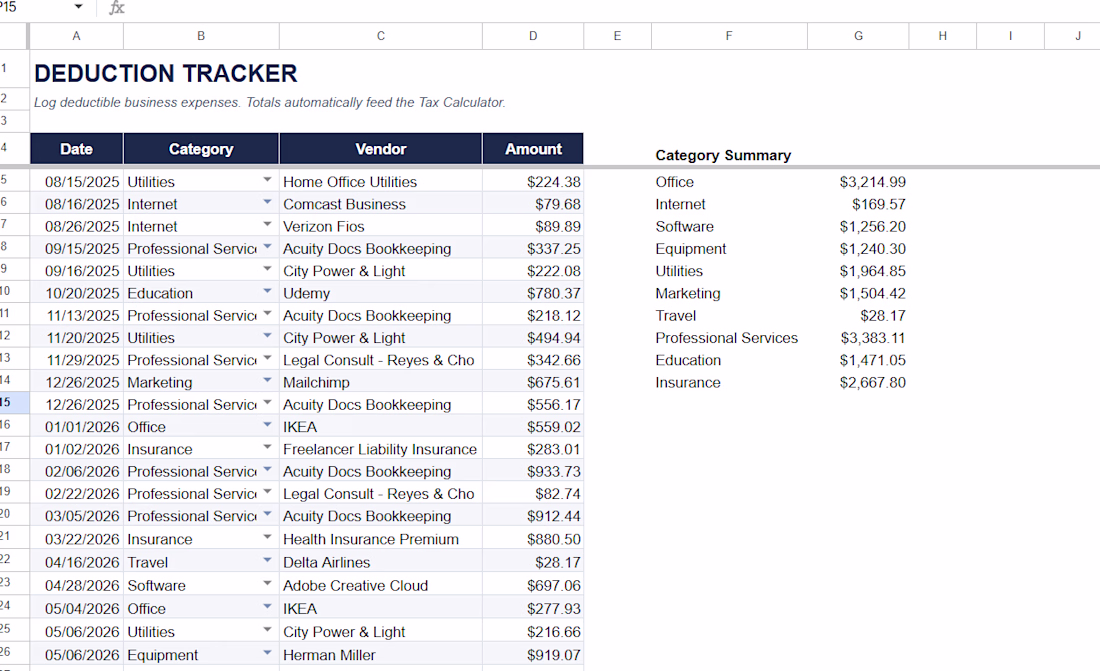
Task: Open category dropdown for Home Office Utilities row
Action: pyautogui.click(x=267, y=180)
